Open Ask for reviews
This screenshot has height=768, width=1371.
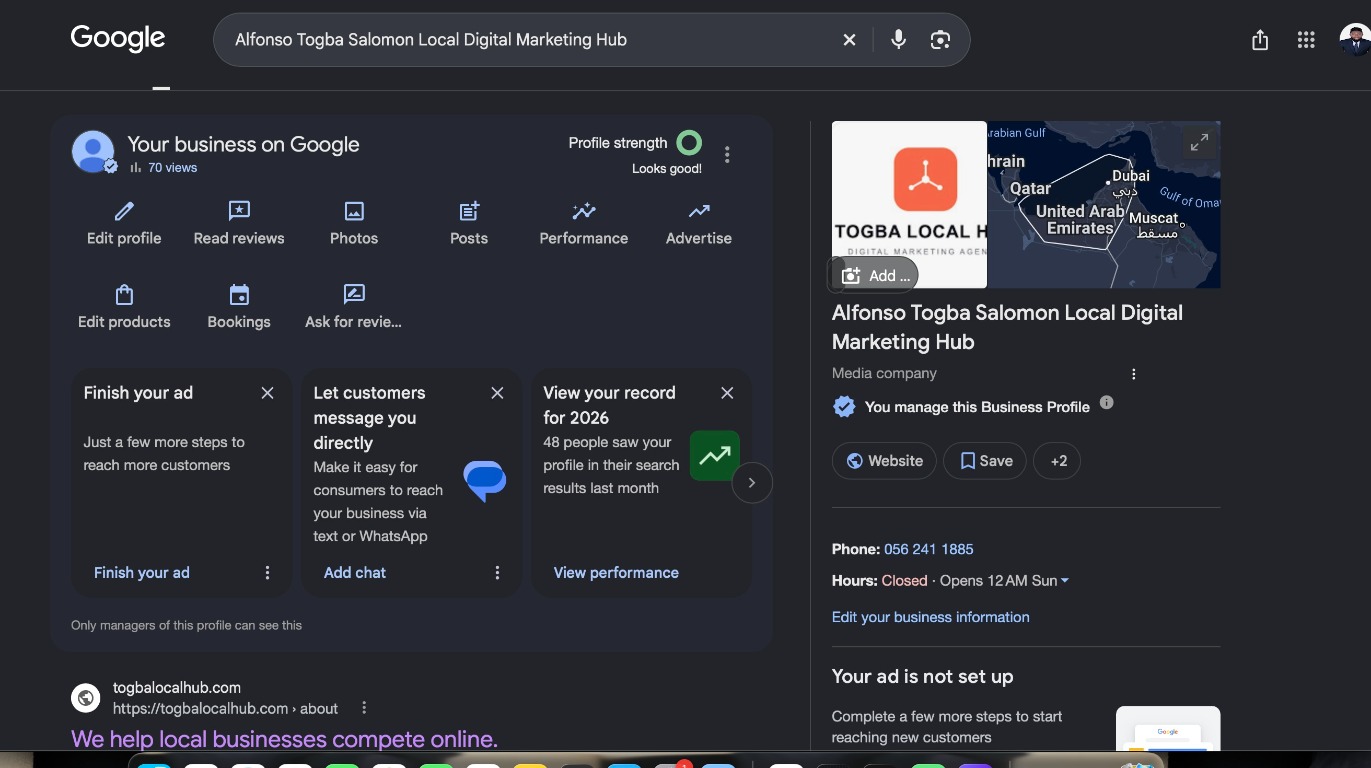point(354,308)
